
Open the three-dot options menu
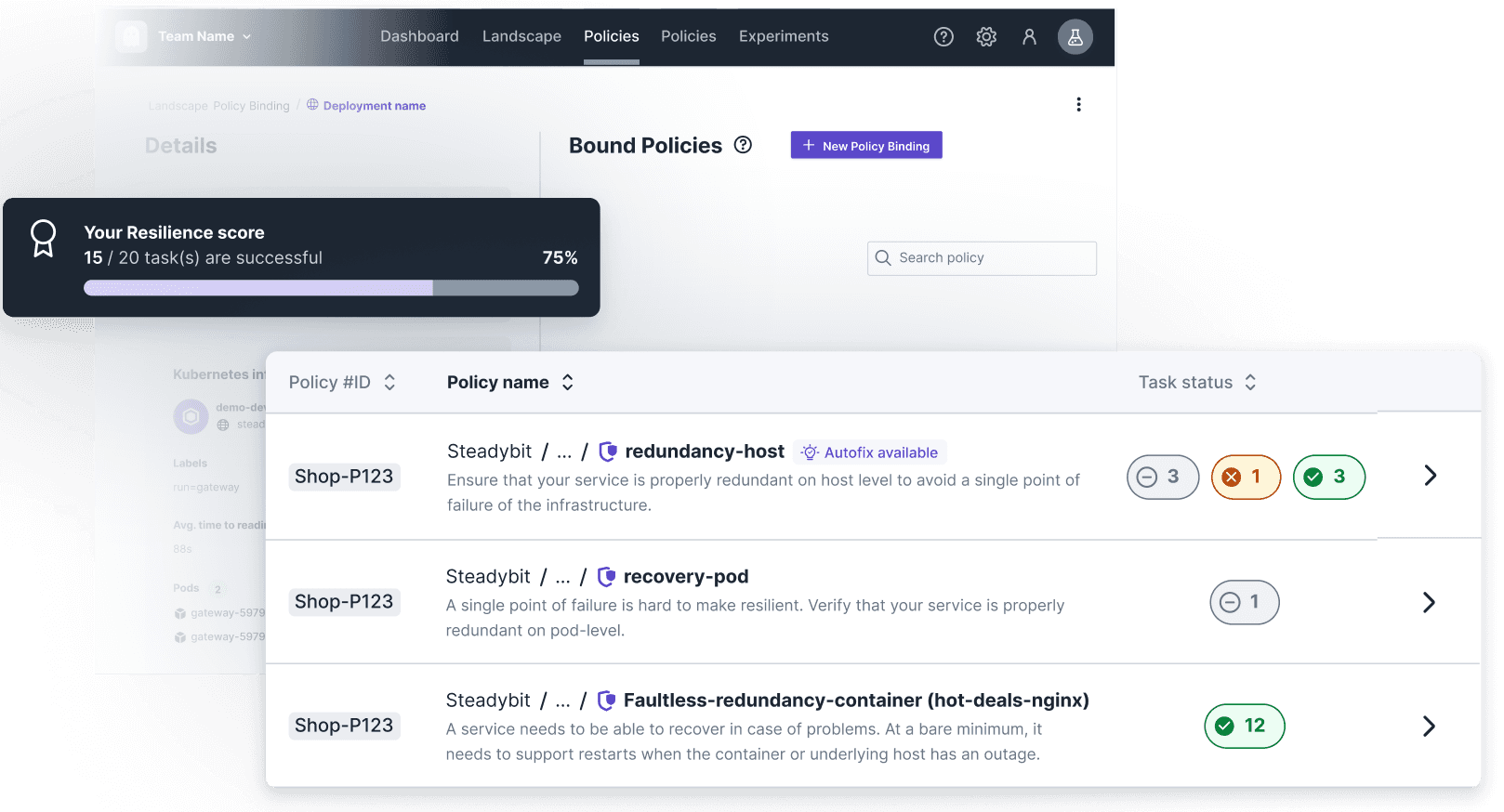[x=1078, y=104]
